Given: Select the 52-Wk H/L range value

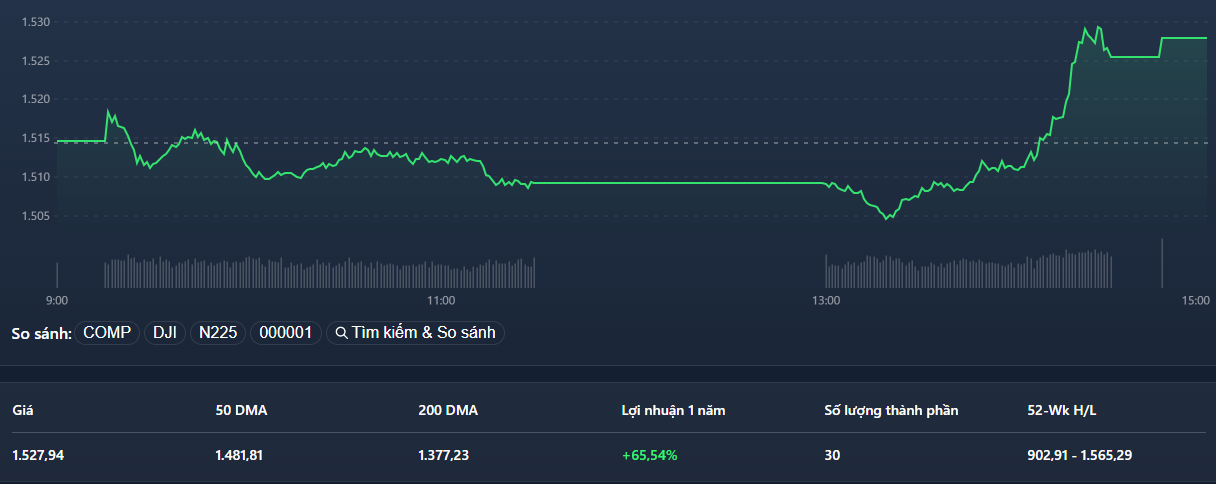Looking at the screenshot, I should (1079, 455).
